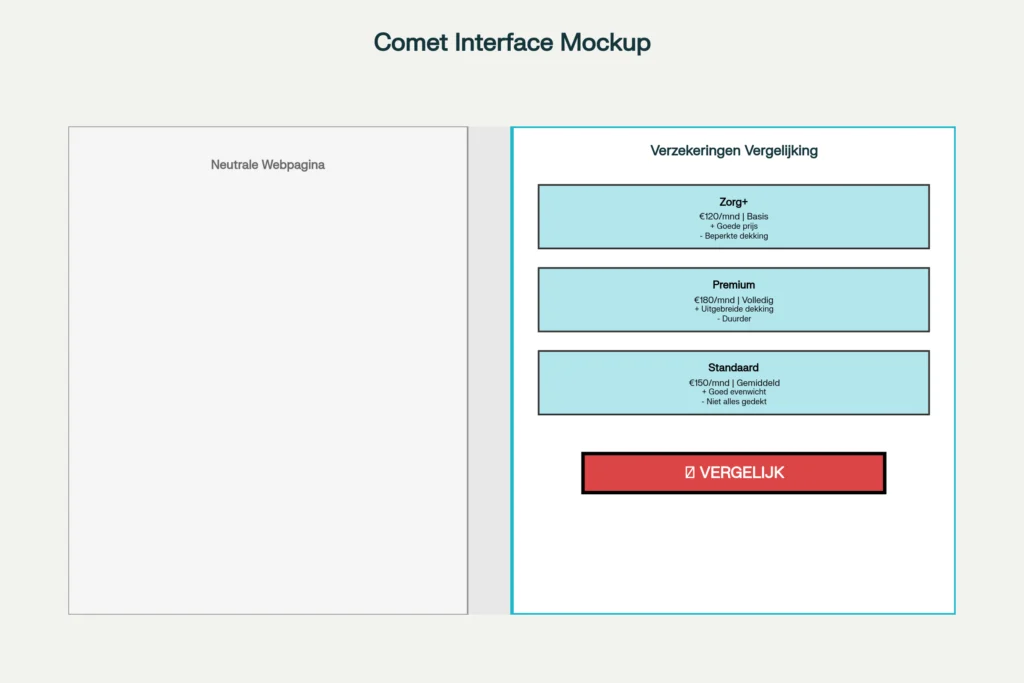Click the Comet Interface Mockup page title
This screenshot has width=1024, height=683.
(512, 42)
